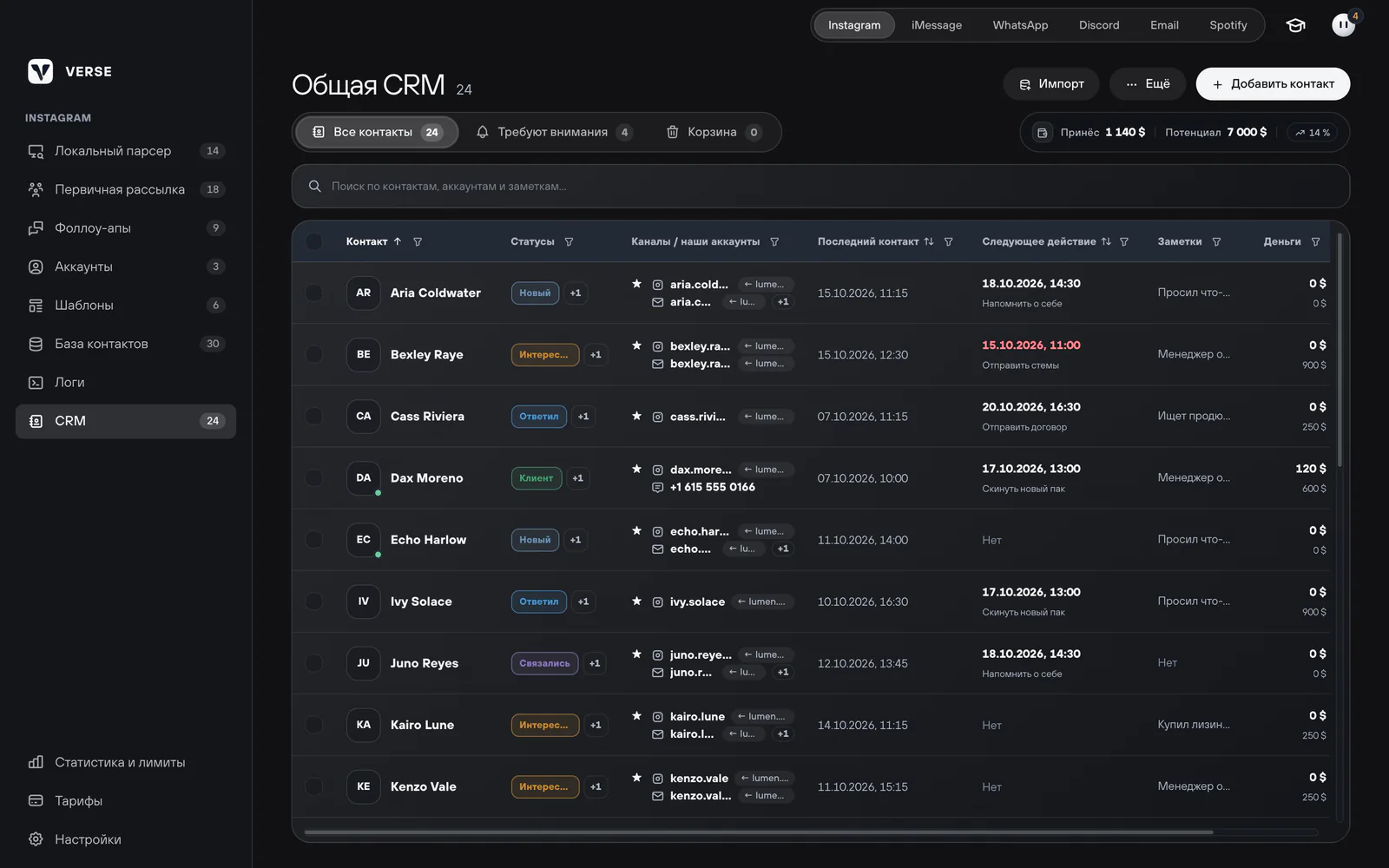Click the mail icon next to kenzo.val...
The width and height of the screenshot is (1389, 868).
(x=658, y=796)
